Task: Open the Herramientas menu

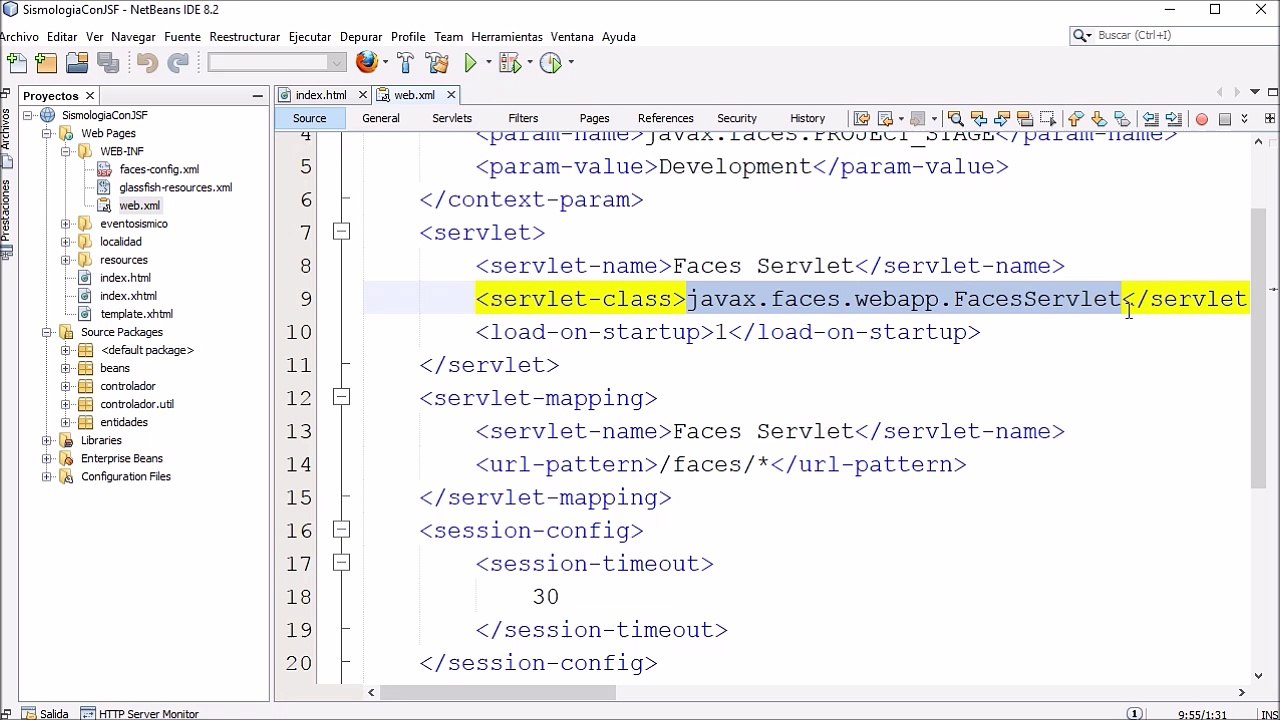Action: 507,37
